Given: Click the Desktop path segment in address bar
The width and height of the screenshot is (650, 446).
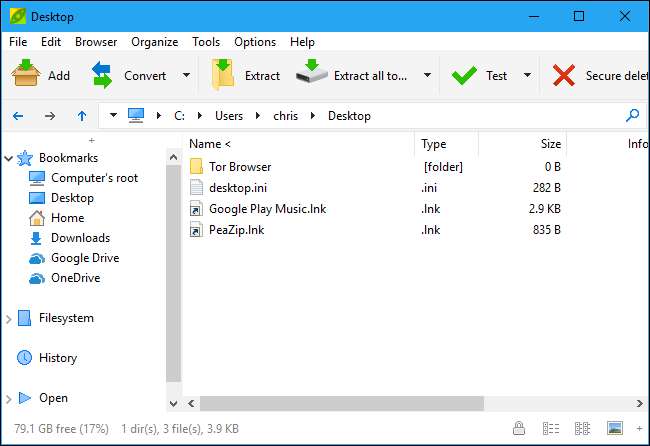Looking at the screenshot, I should pyautogui.click(x=349, y=116).
